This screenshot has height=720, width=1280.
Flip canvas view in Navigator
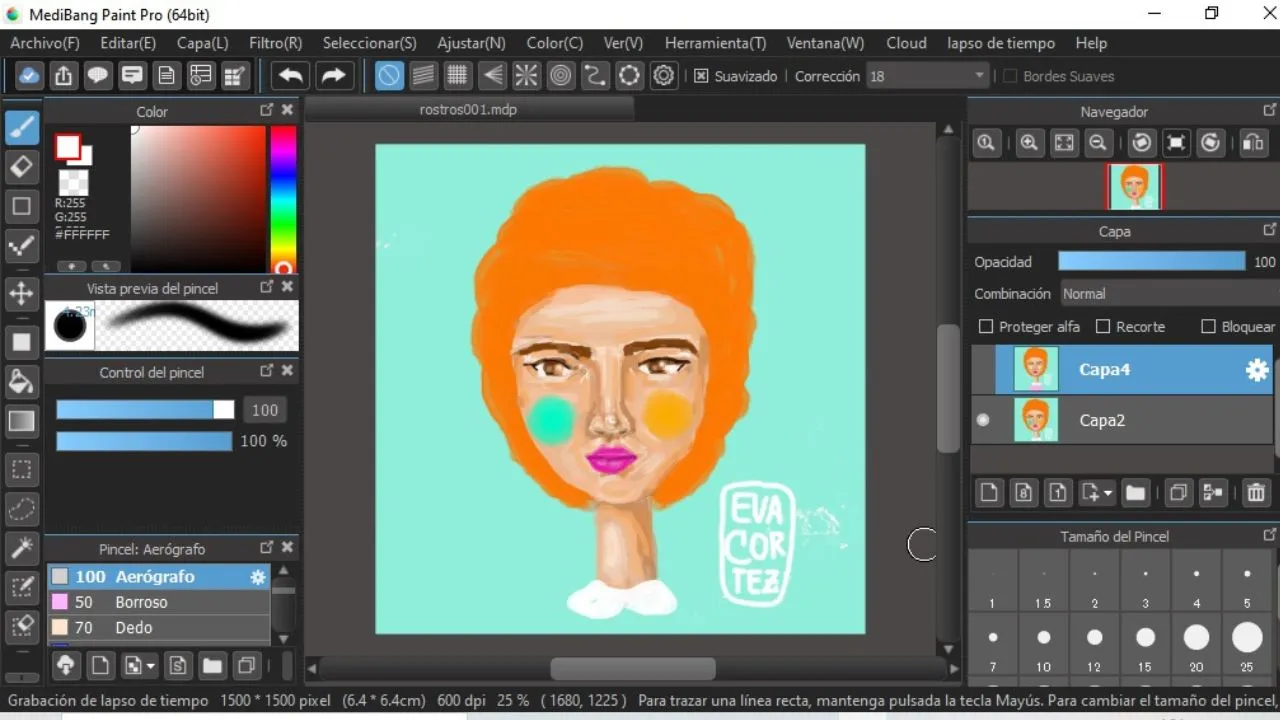click(x=1252, y=143)
